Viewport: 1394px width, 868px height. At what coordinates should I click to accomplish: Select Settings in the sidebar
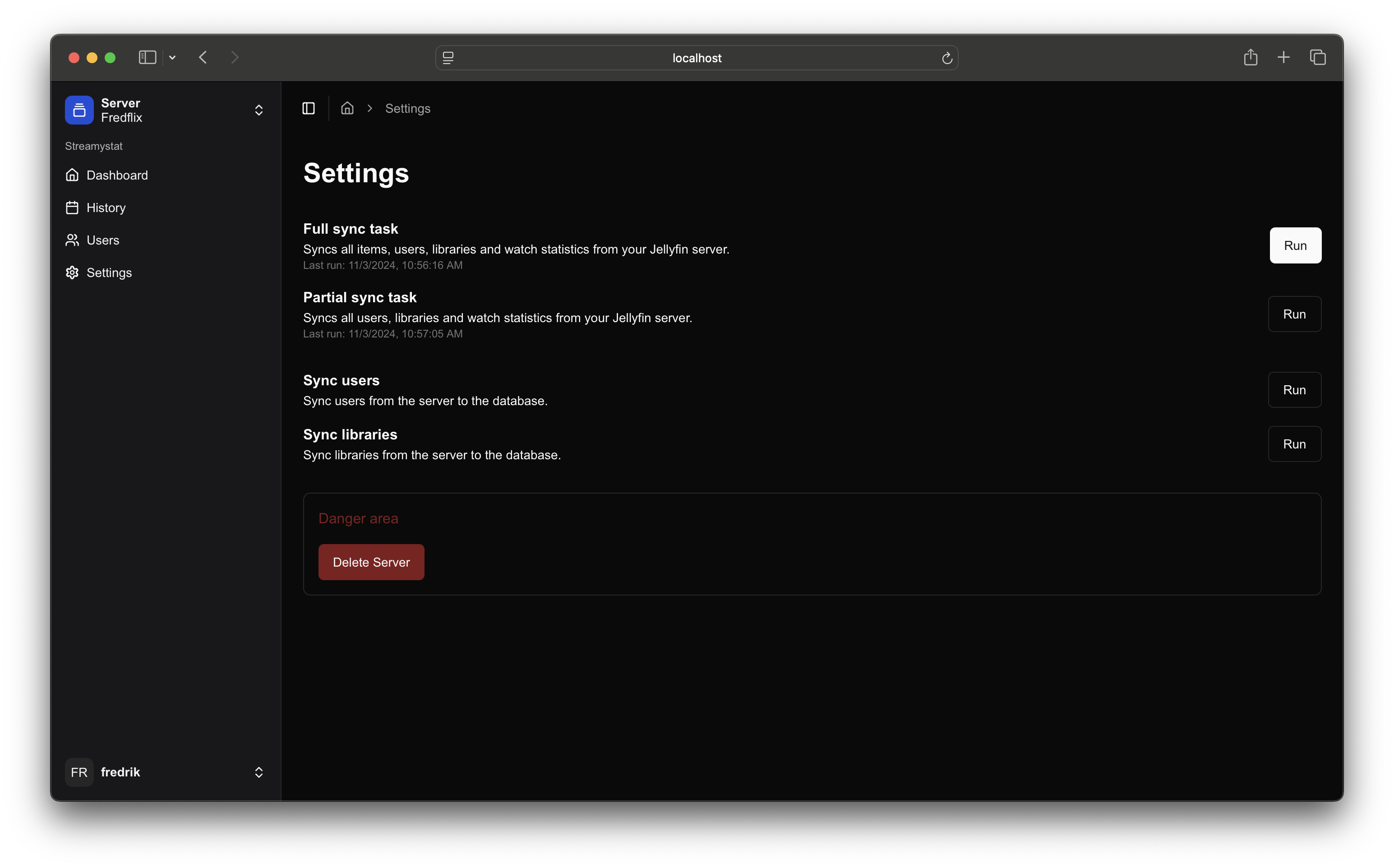pos(165,272)
